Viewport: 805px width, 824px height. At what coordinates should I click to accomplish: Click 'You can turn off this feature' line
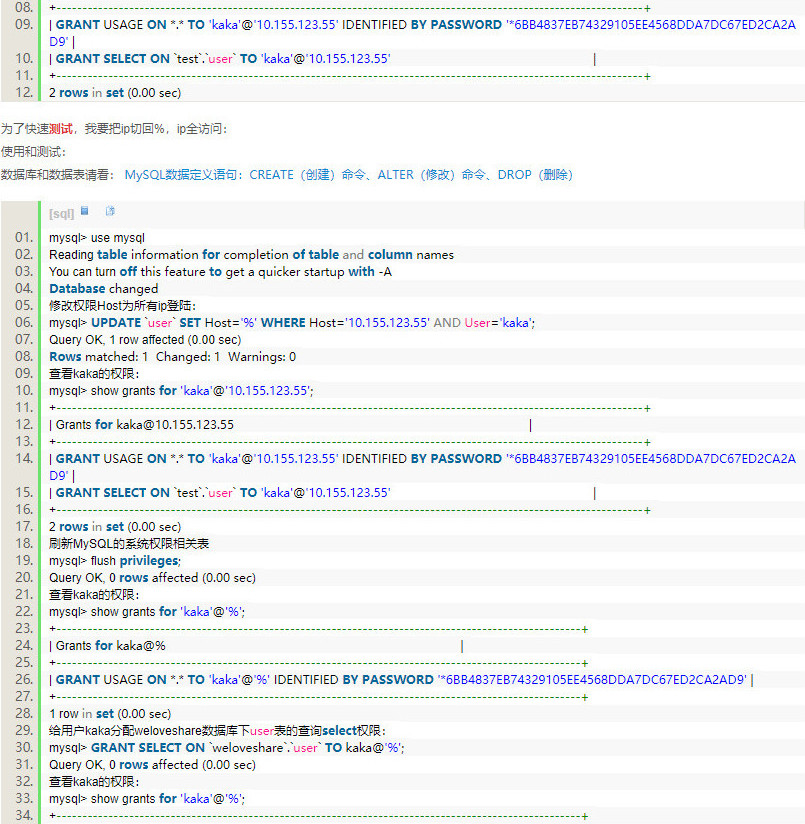point(220,272)
